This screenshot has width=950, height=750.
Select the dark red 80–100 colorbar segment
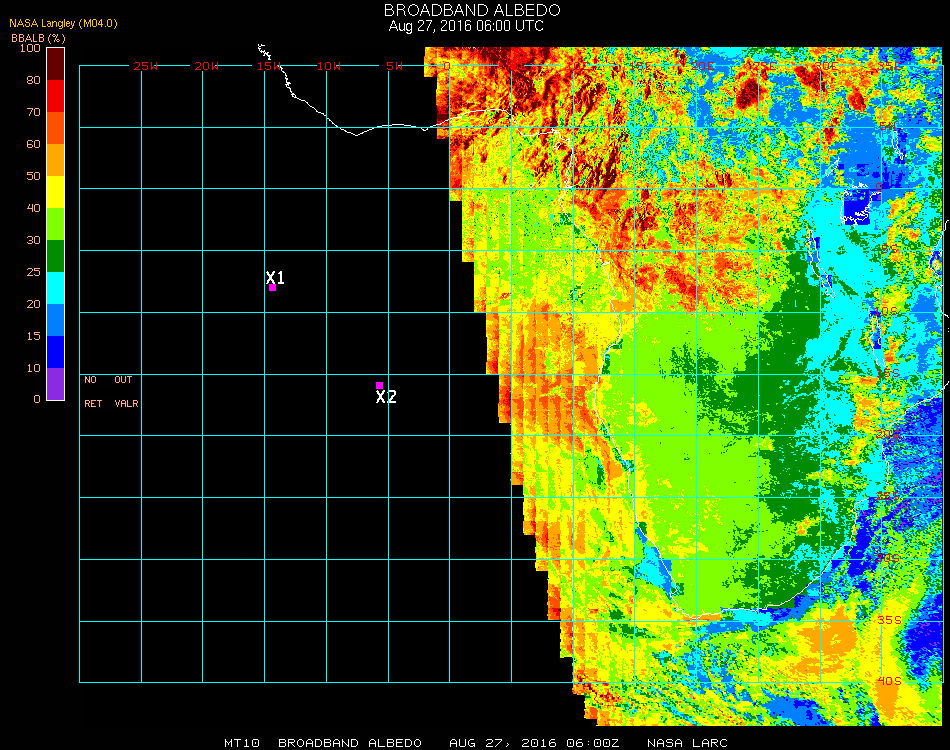(x=55, y=63)
